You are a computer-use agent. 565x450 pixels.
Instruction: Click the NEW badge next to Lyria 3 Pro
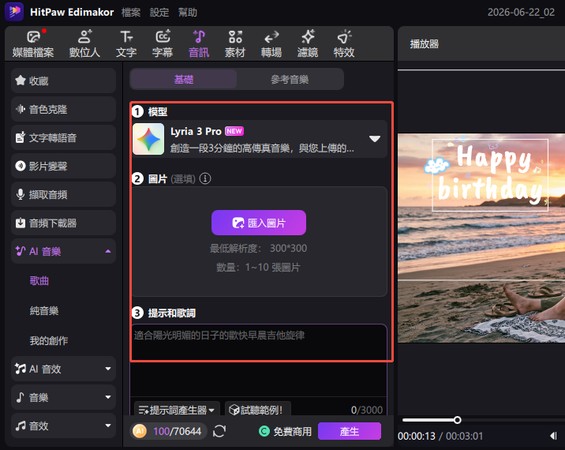pos(234,131)
